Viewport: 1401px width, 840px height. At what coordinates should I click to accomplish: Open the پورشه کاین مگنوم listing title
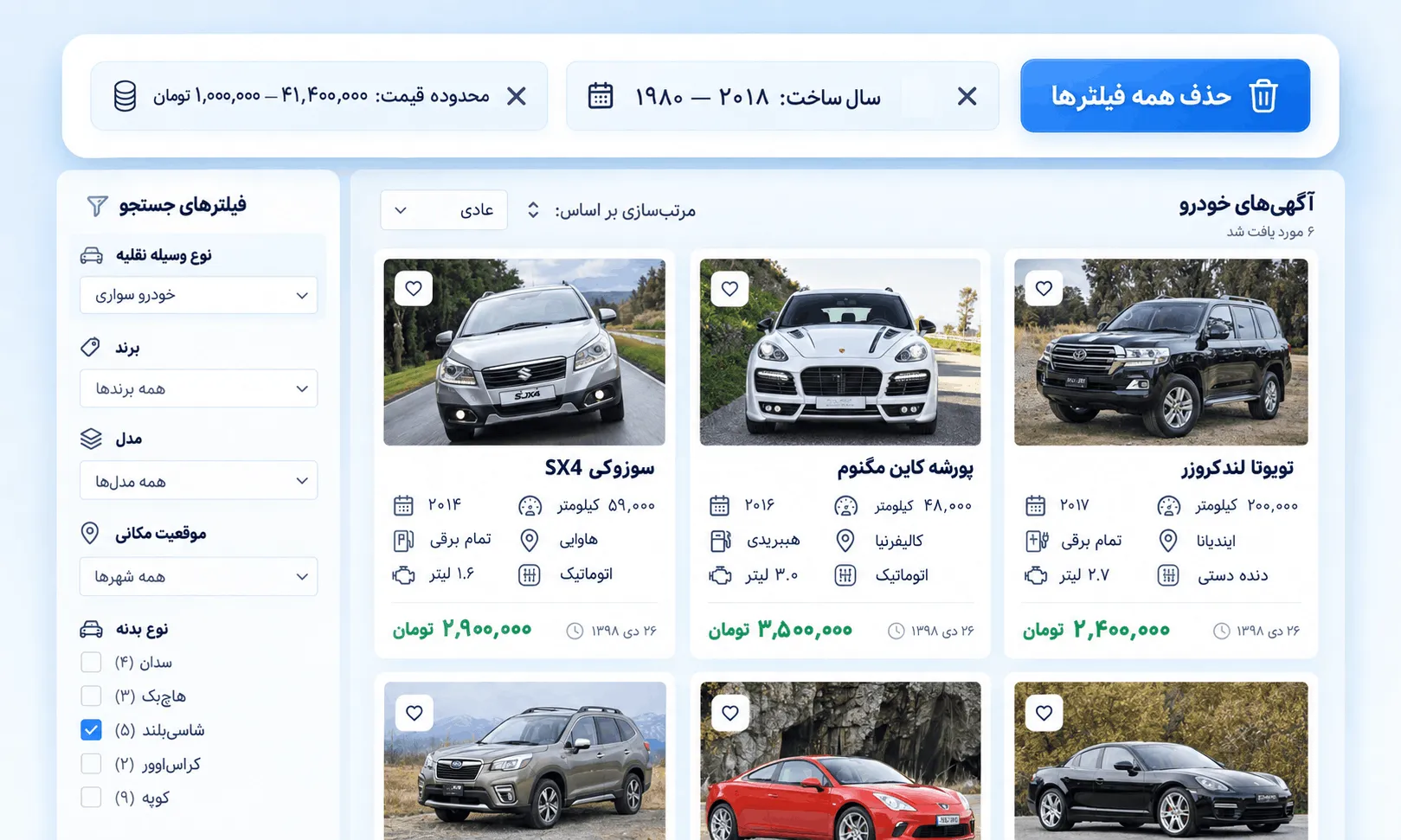pyautogui.click(x=905, y=468)
